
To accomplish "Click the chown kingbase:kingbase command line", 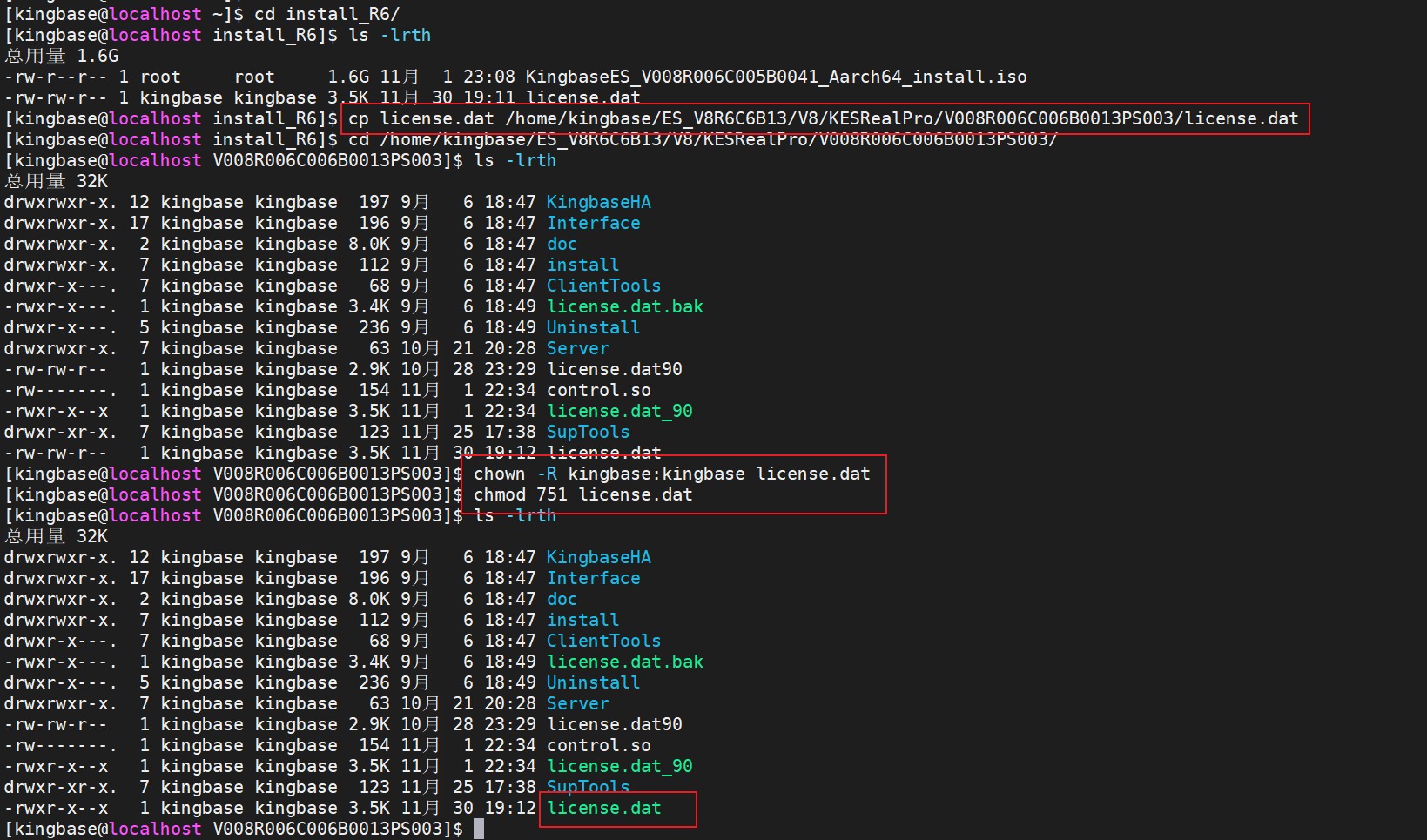I will coord(670,474).
